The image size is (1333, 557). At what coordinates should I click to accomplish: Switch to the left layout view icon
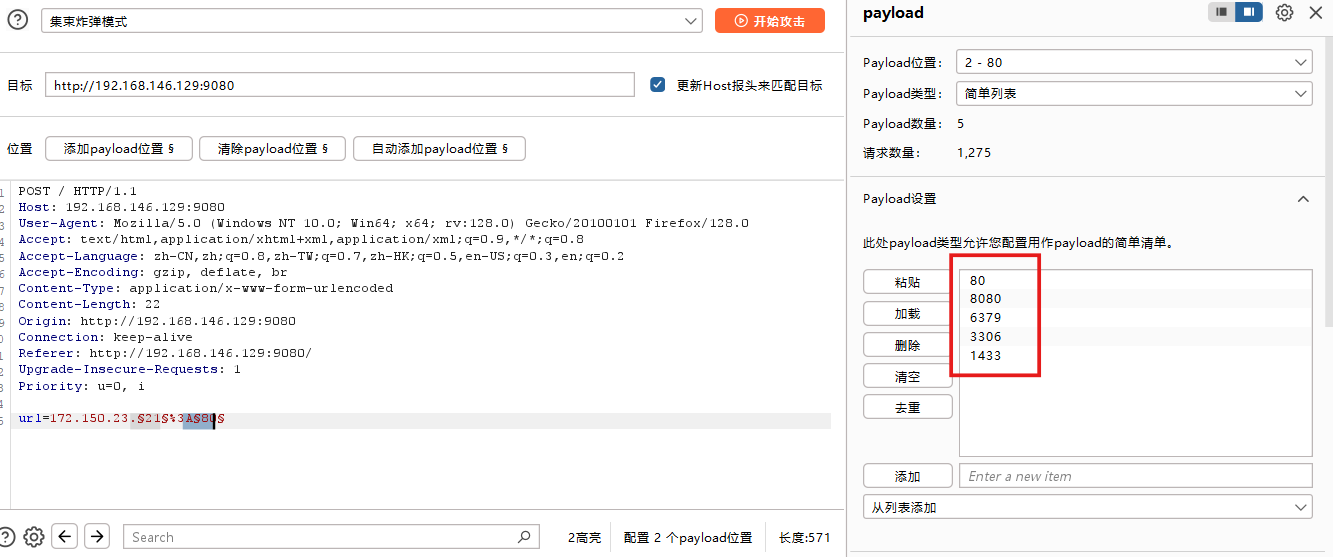coord(1222,12)
